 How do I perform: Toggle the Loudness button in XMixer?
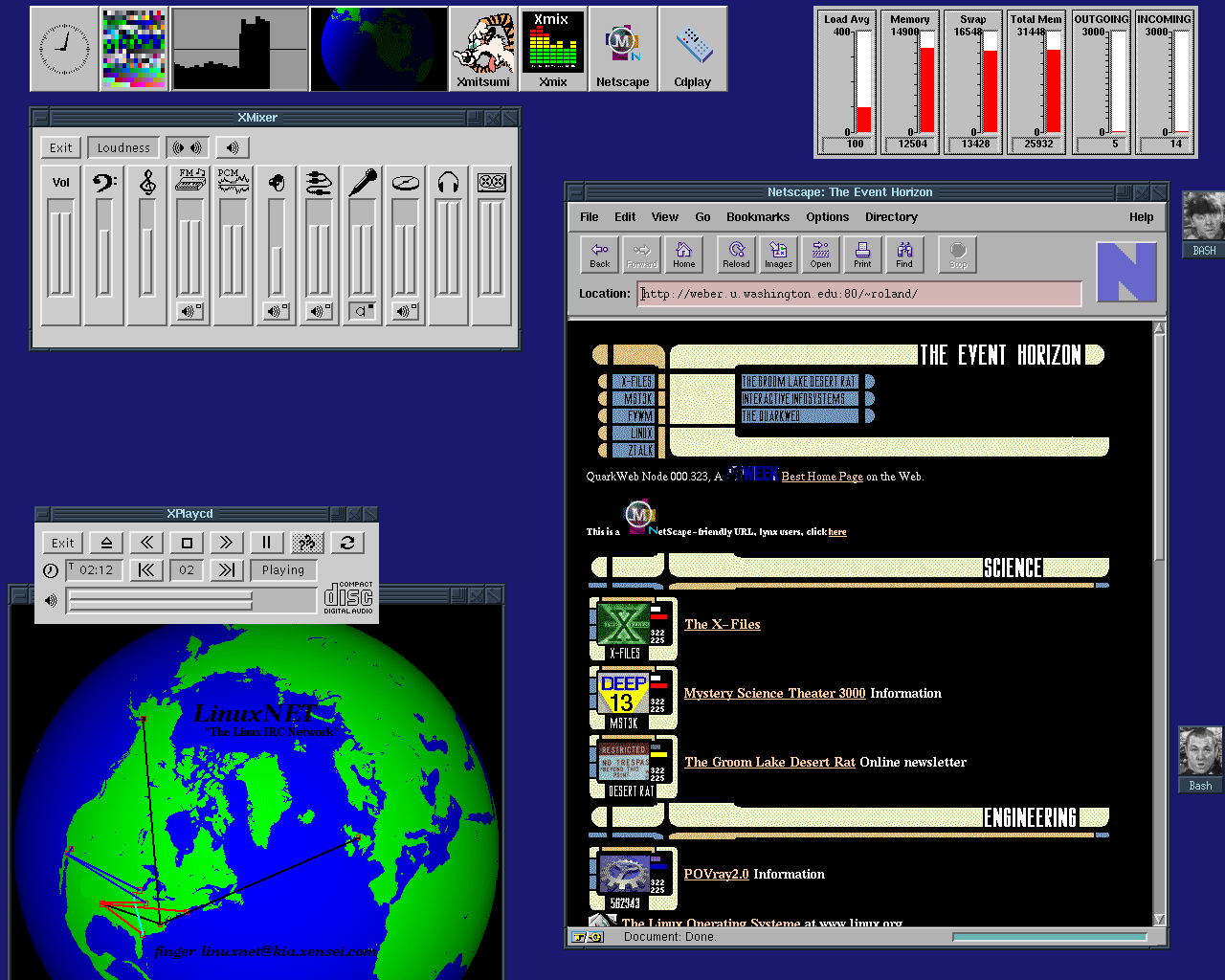(123, 147)
